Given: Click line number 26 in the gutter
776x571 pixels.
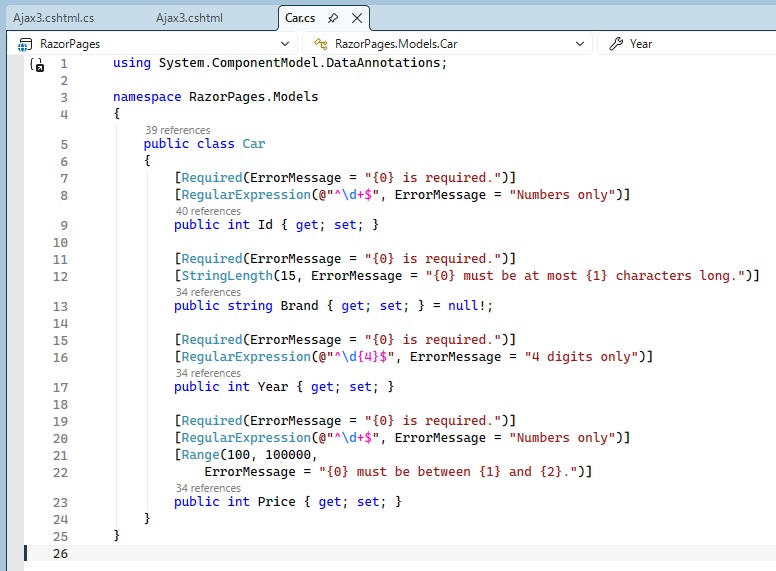Looking at the screenshot, I should click(x=60, y=554).
